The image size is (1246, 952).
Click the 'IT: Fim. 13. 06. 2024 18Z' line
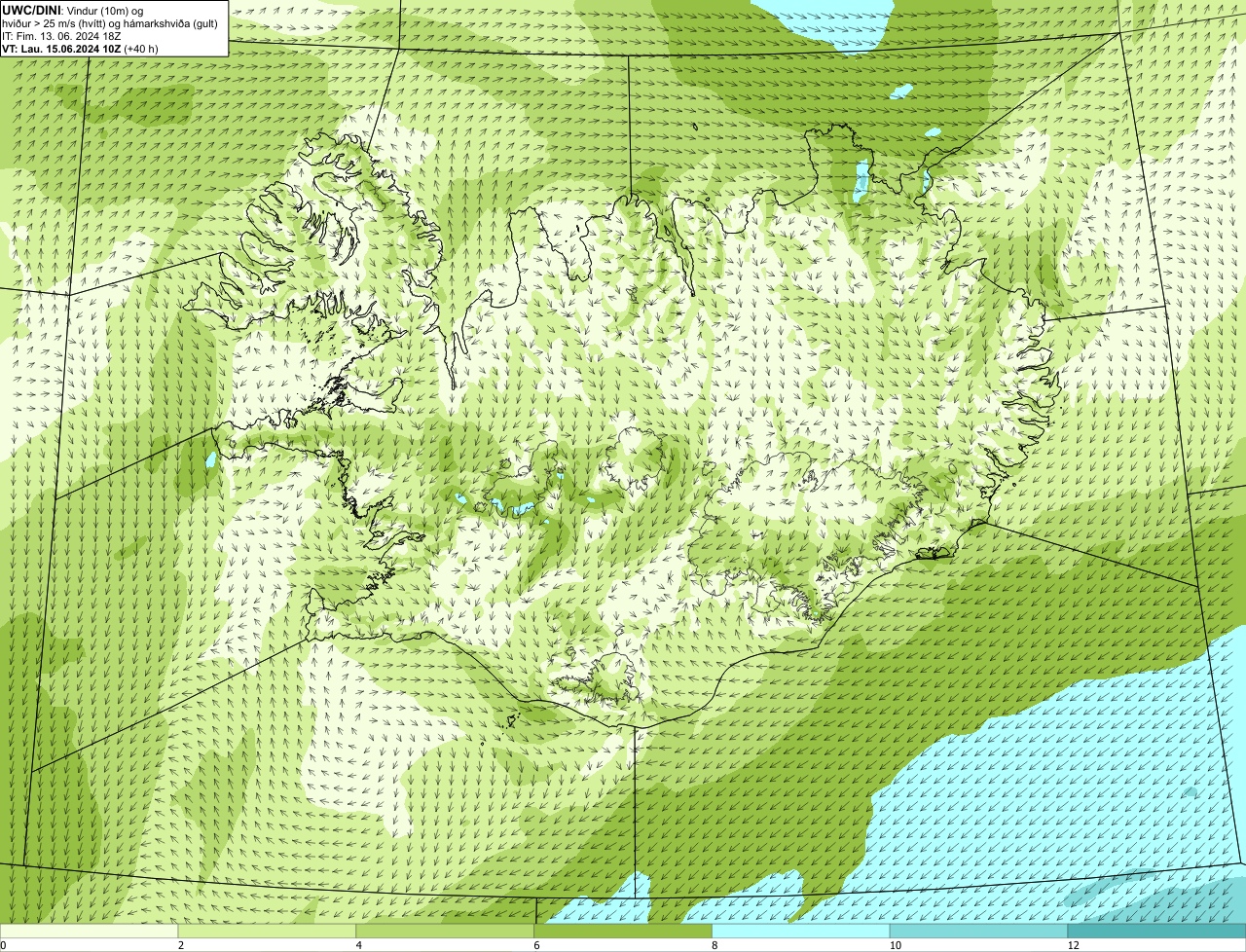click(60, 35)
